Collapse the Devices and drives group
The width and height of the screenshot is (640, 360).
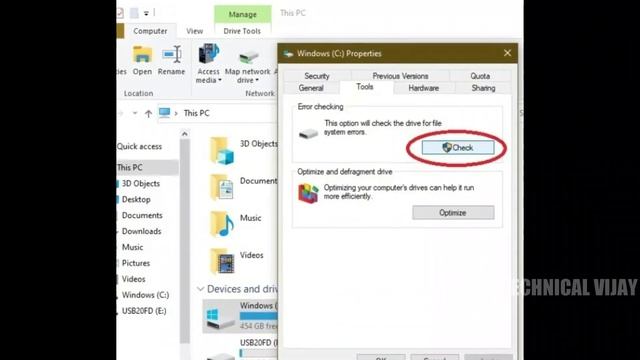pyautogui.click(x=200, y=289)
